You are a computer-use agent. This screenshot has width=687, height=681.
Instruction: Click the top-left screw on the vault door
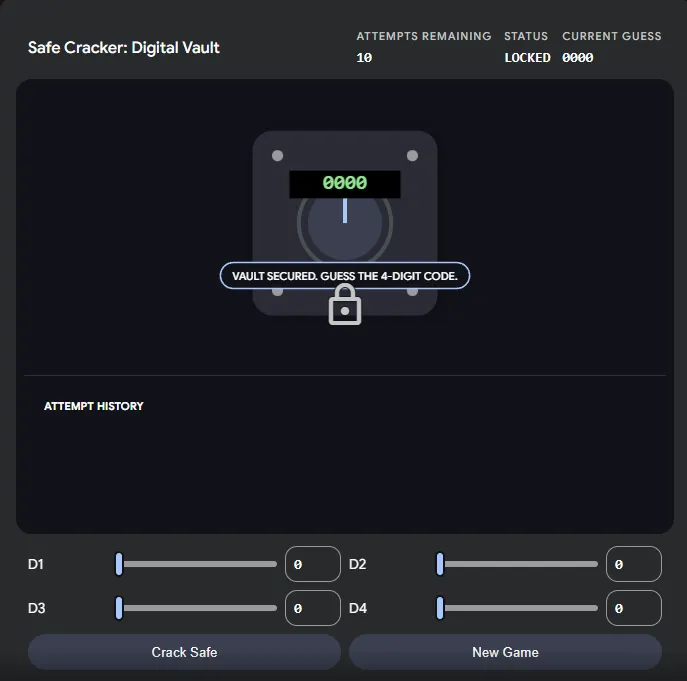point(278,156)
